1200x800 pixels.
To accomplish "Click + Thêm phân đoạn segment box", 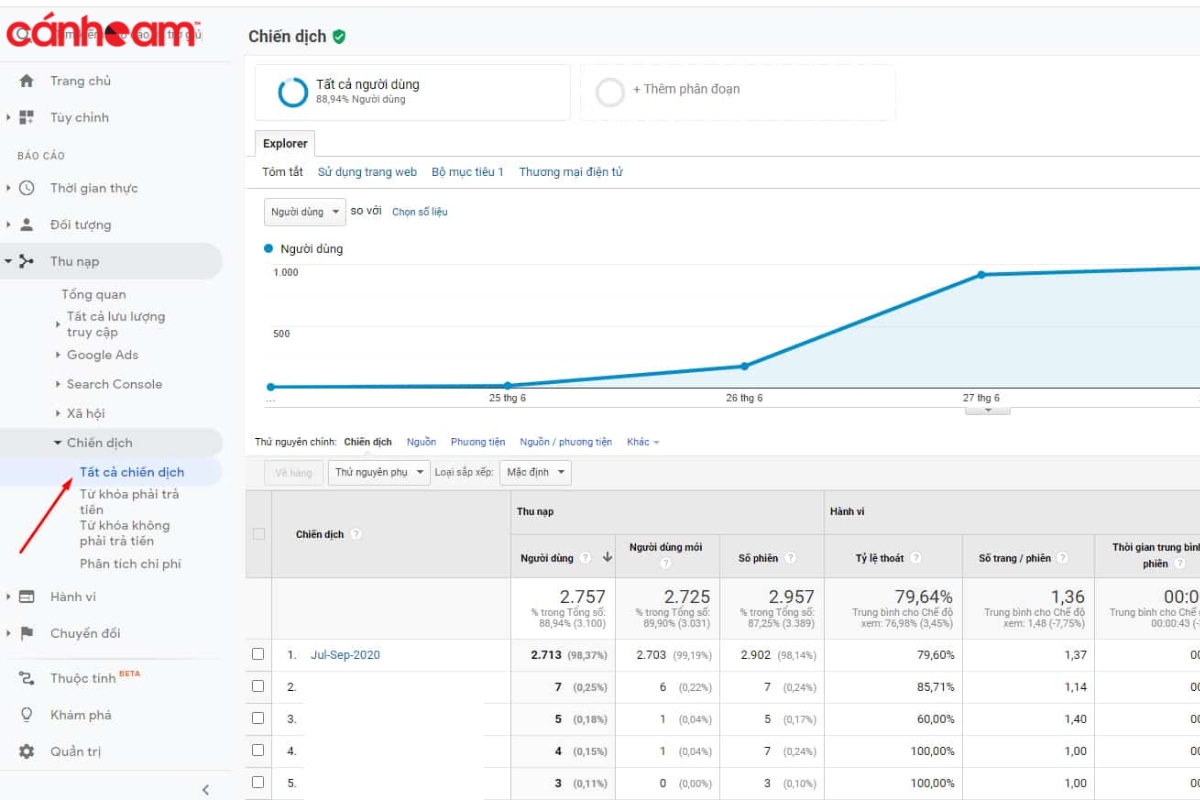I will 738,92.
